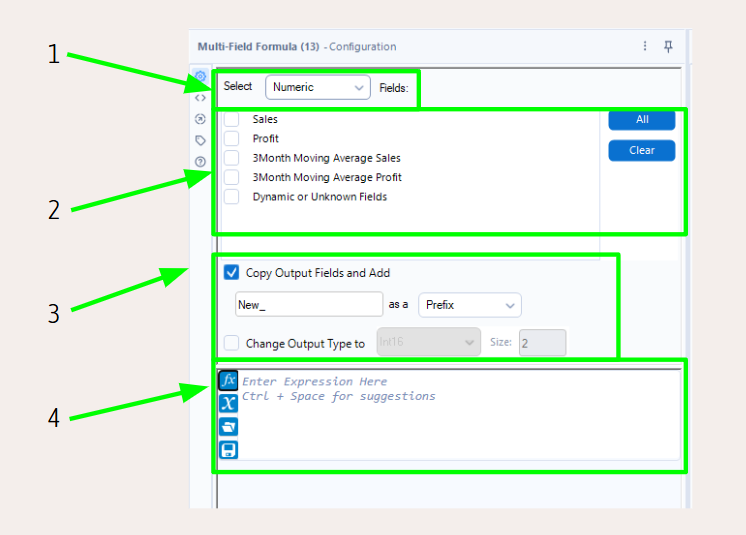Click 3Month Moving Average Profit label
Viewport: 746px width, 535px height.
point(327,177)
